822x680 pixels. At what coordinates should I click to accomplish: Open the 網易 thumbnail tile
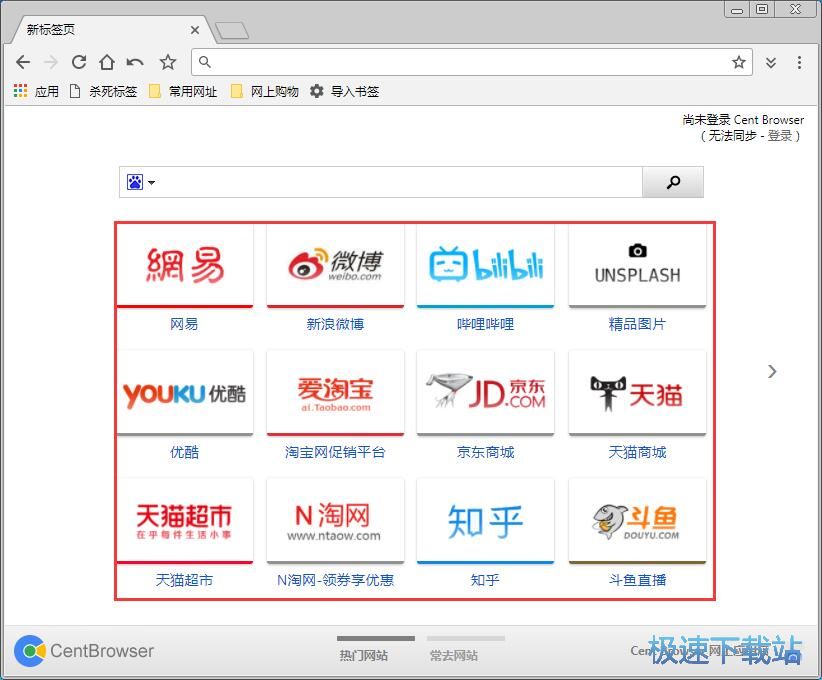185,265
